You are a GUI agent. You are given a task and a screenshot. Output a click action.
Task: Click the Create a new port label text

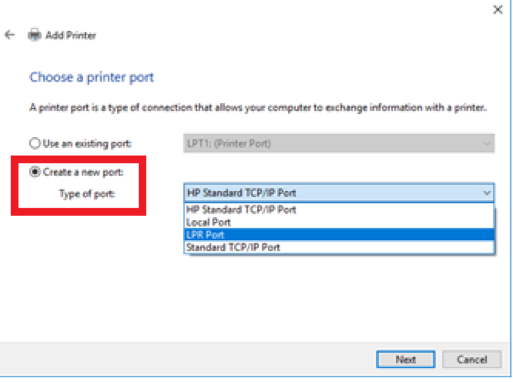pyautogui.click(x=83, y=172)
